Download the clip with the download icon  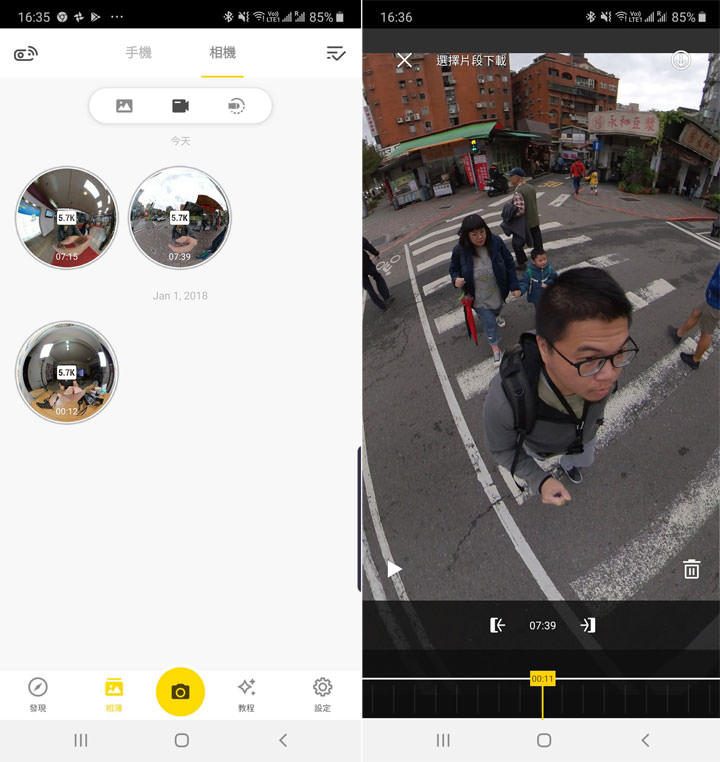coord(681,61)
